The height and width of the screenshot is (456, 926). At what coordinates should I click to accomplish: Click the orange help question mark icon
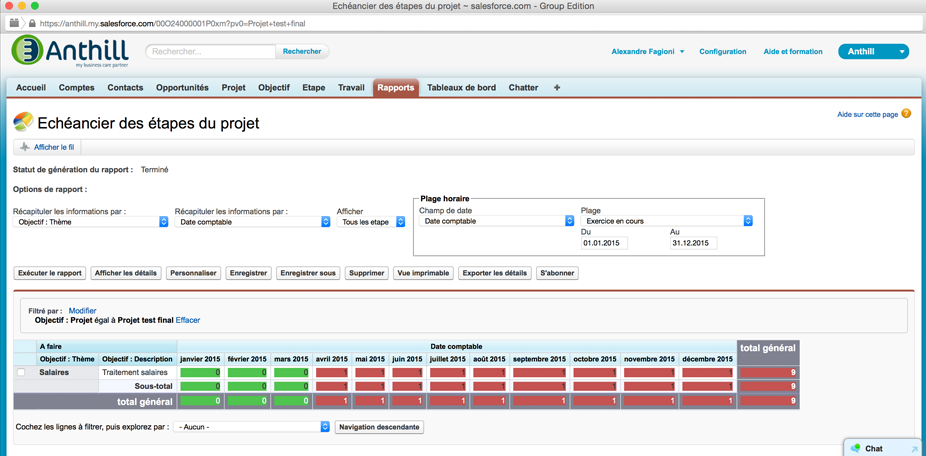click(x=907, y=113)
